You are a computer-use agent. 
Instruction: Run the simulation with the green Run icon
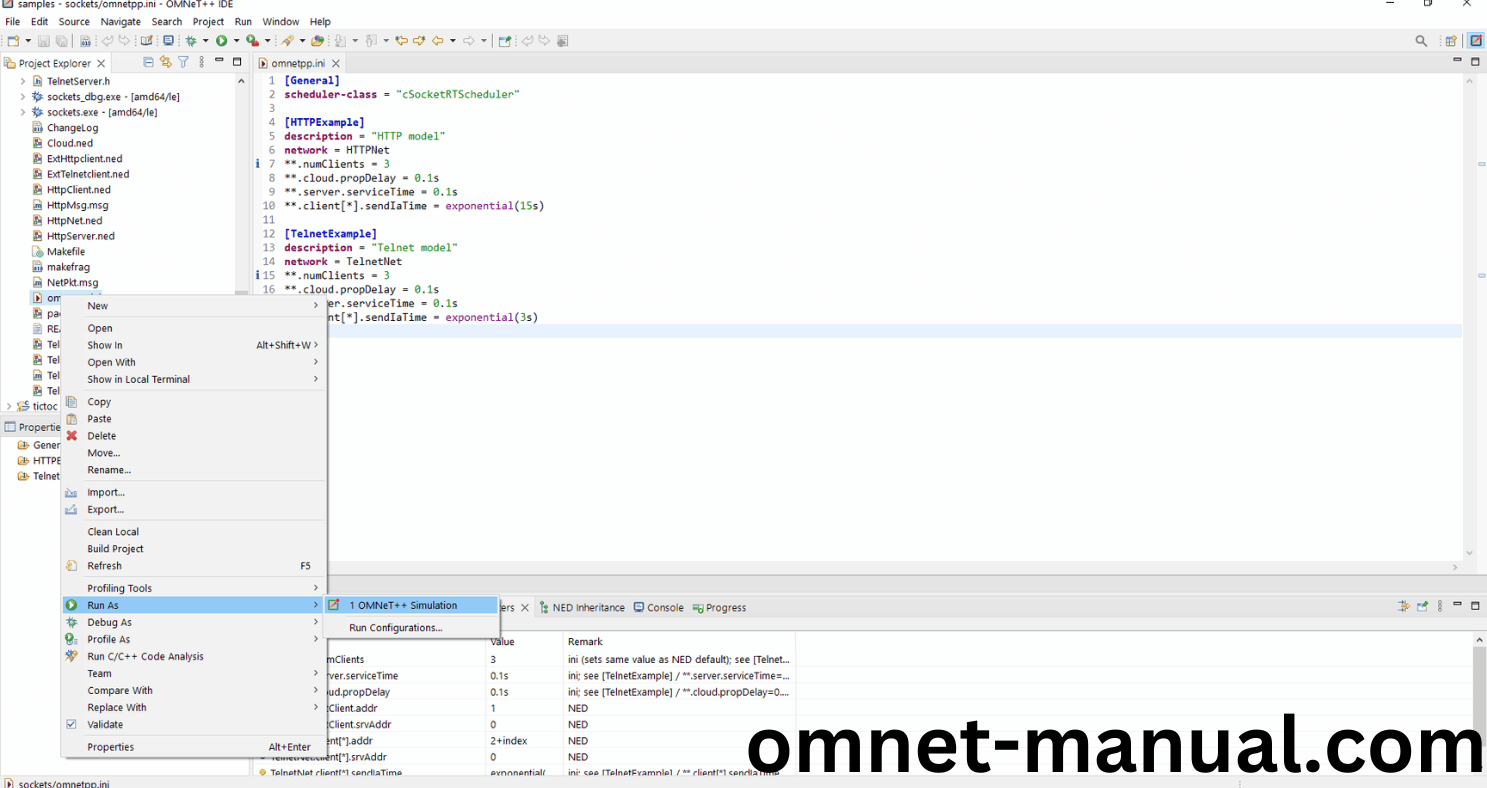[x=222, y=40]
